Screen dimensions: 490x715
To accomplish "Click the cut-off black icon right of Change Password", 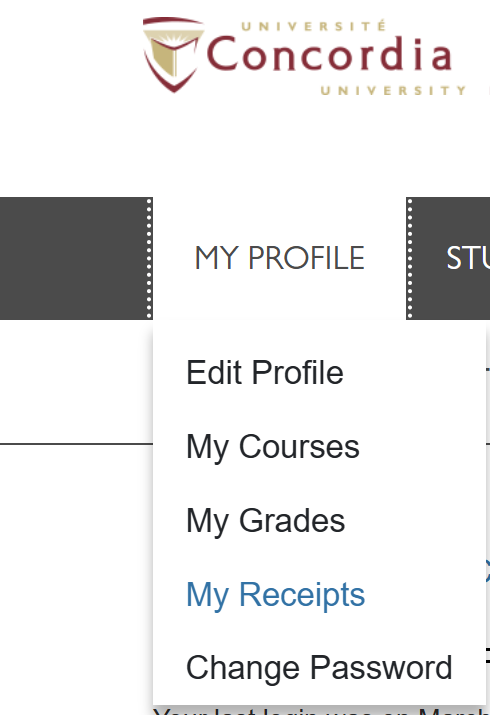I will tap(488, 656).
